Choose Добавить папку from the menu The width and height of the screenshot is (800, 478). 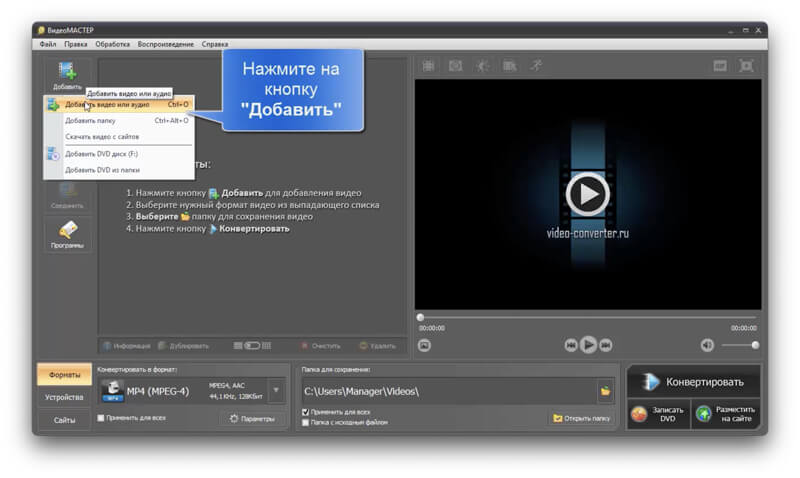(119, 121)
